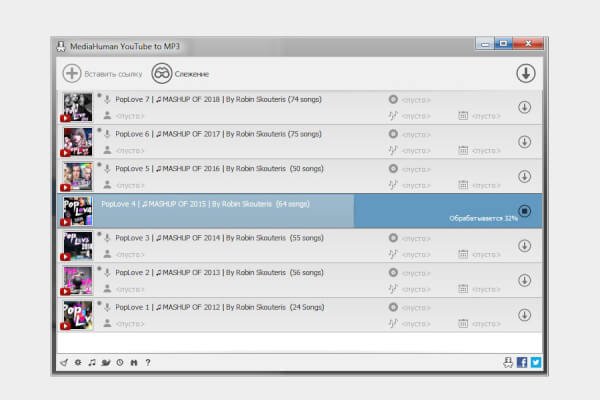Click the album disc icon in PopLove 6 row
This screenshot has height=400, width=600.
coord(393,134)
